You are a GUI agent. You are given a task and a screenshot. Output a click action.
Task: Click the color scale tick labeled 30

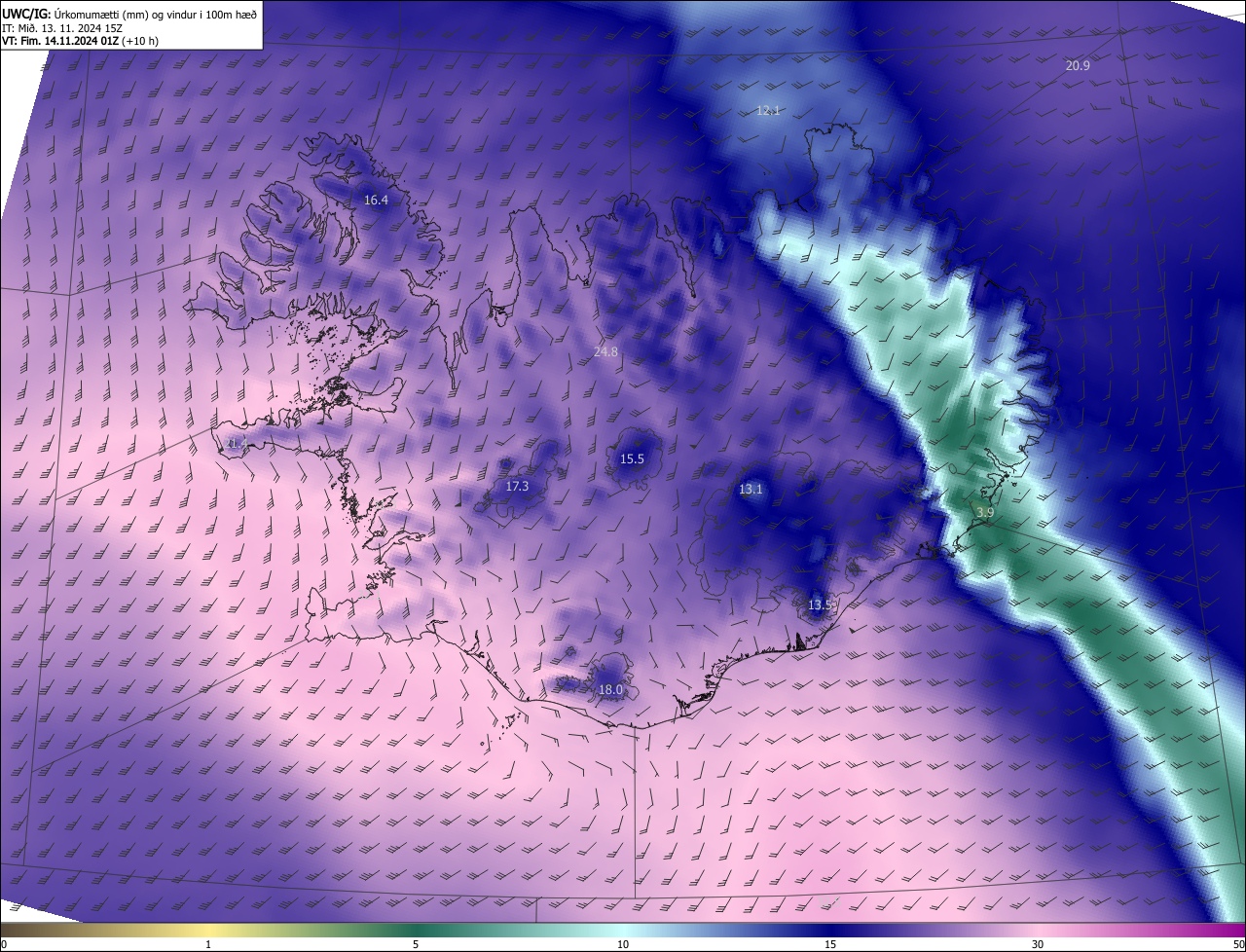tap(1038, 944)
